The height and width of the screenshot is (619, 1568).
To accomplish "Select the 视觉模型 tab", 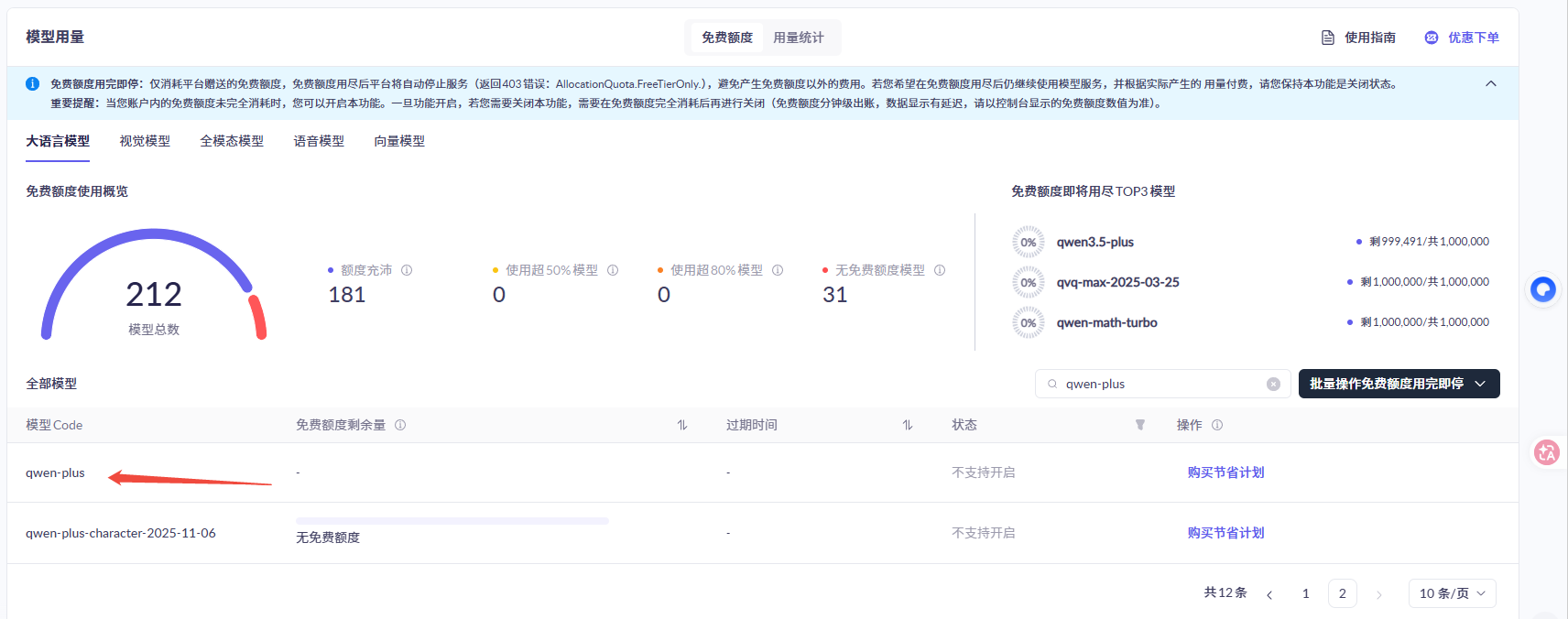I will [x=145, y=141].
